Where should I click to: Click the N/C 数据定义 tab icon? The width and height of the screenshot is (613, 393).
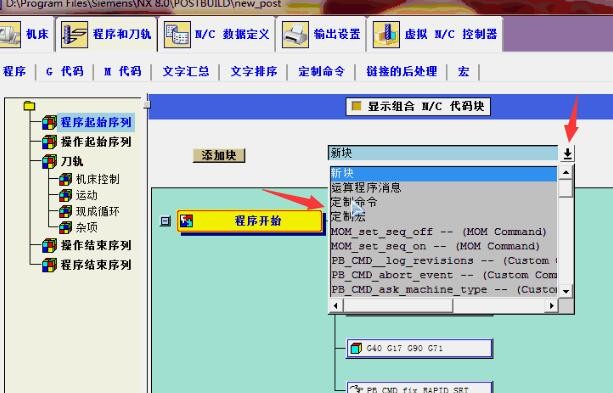click(x=177, y=34)
